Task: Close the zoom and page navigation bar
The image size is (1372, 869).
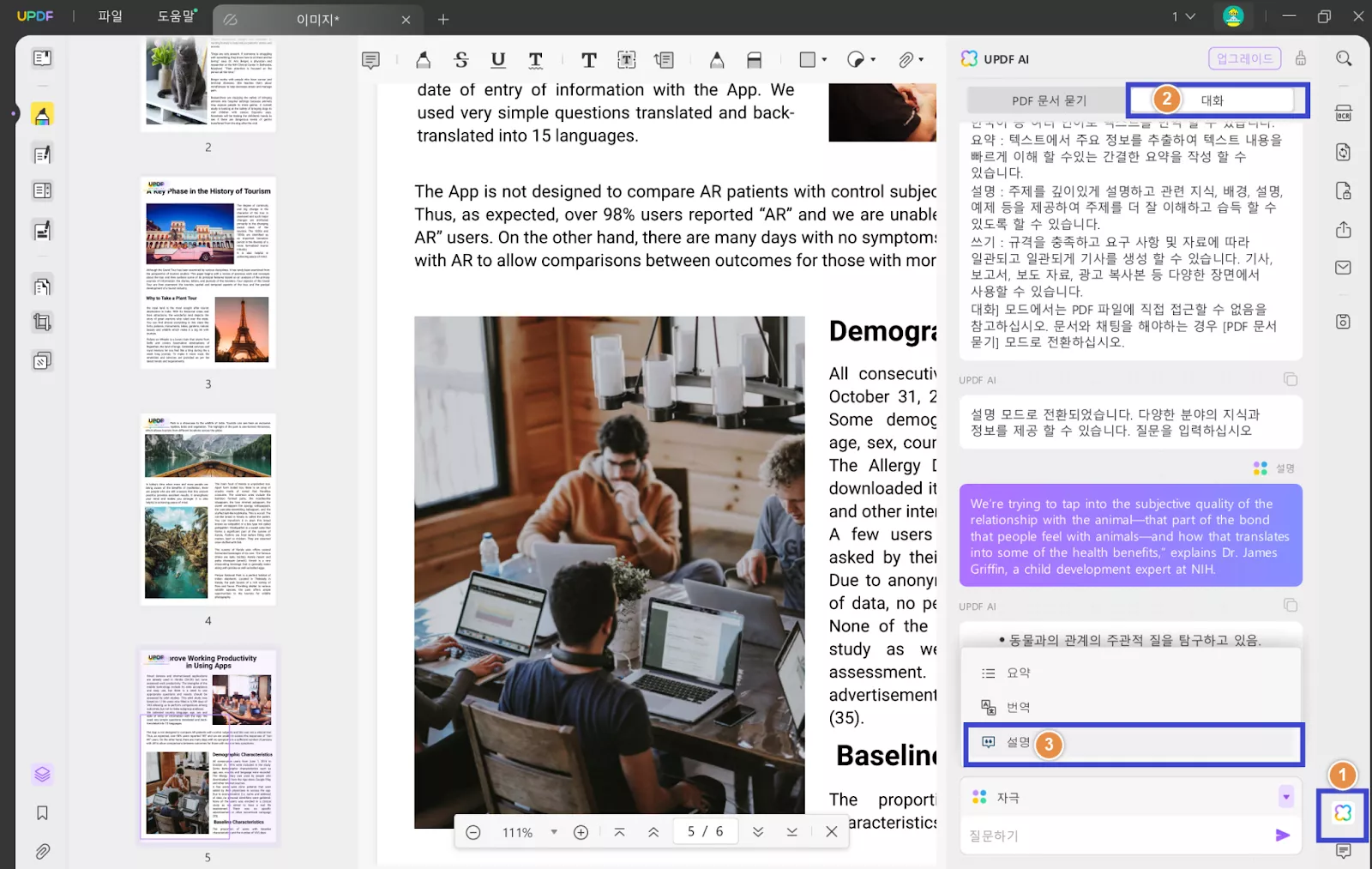Action: (831, 831)
